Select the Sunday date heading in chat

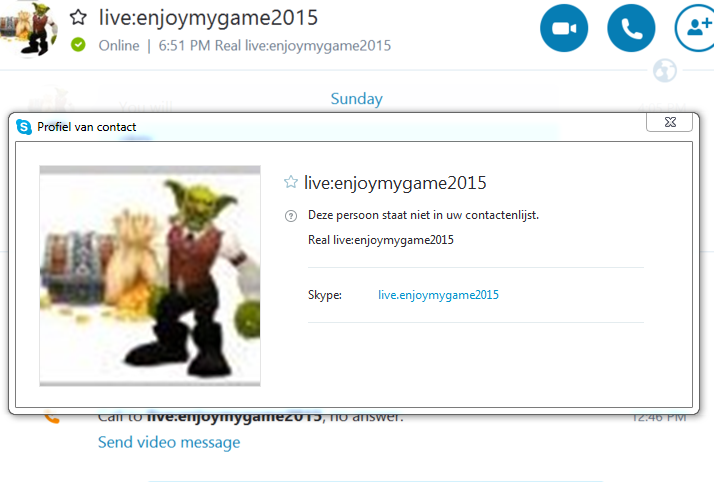[357, 99]
